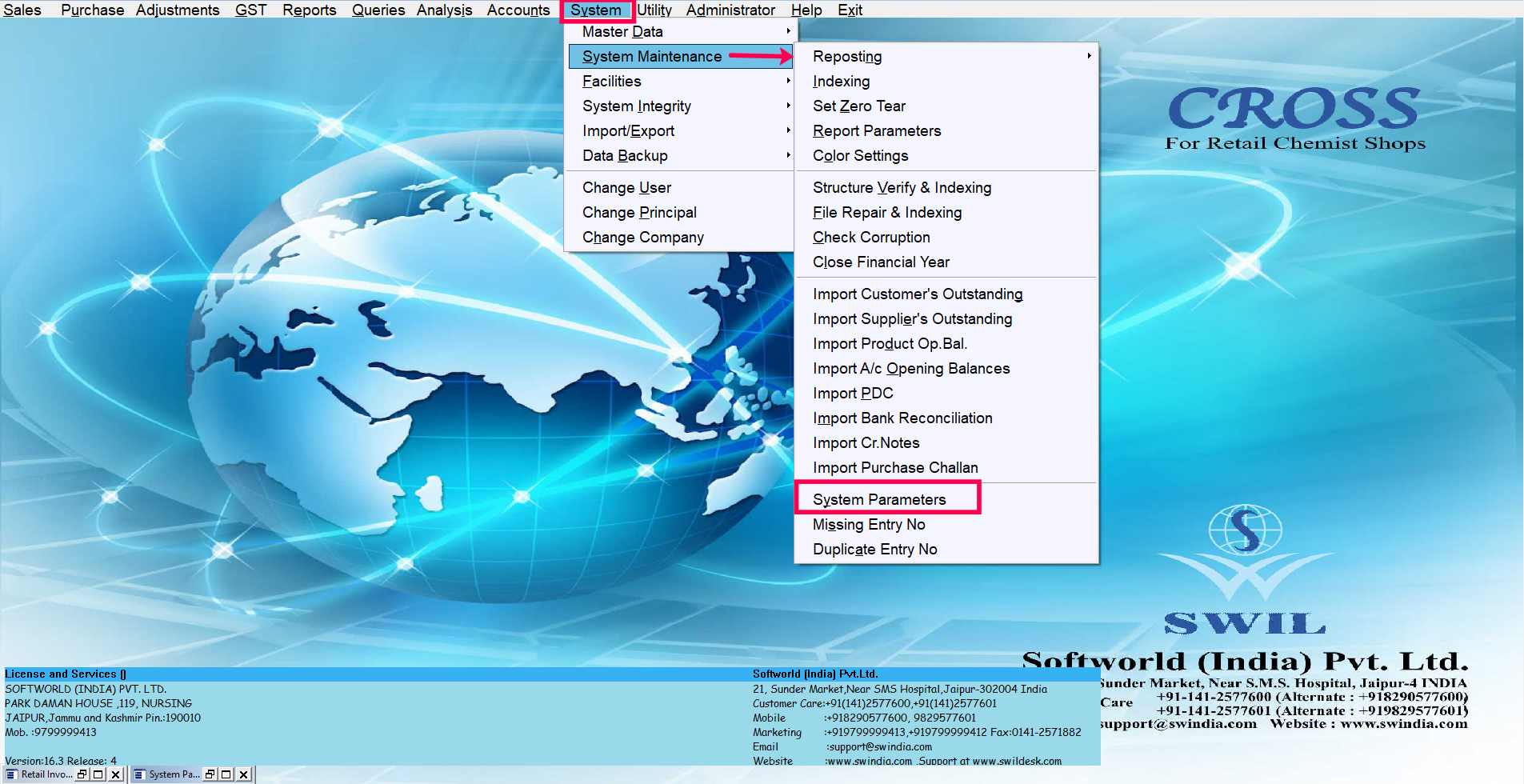Viewport: 1524px width, 784px height.
Task: Select Indexing
Action: 946,81
